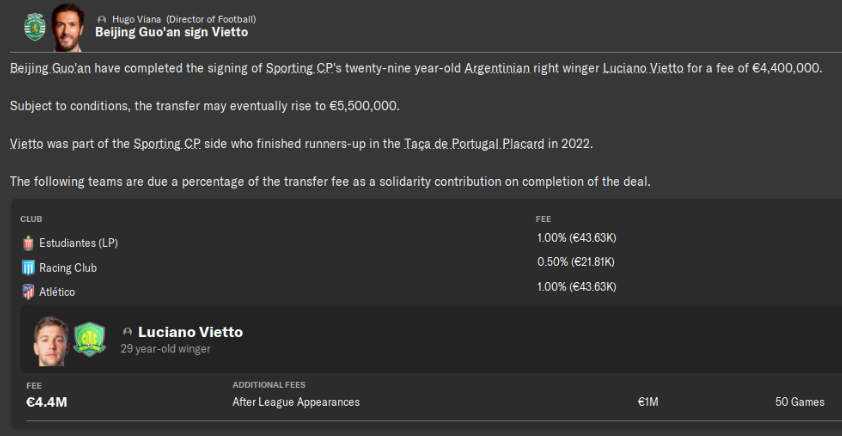842x436 pixels.
Task: Click the Sporting CP badge beside the headline
Action: coord(37,25)
